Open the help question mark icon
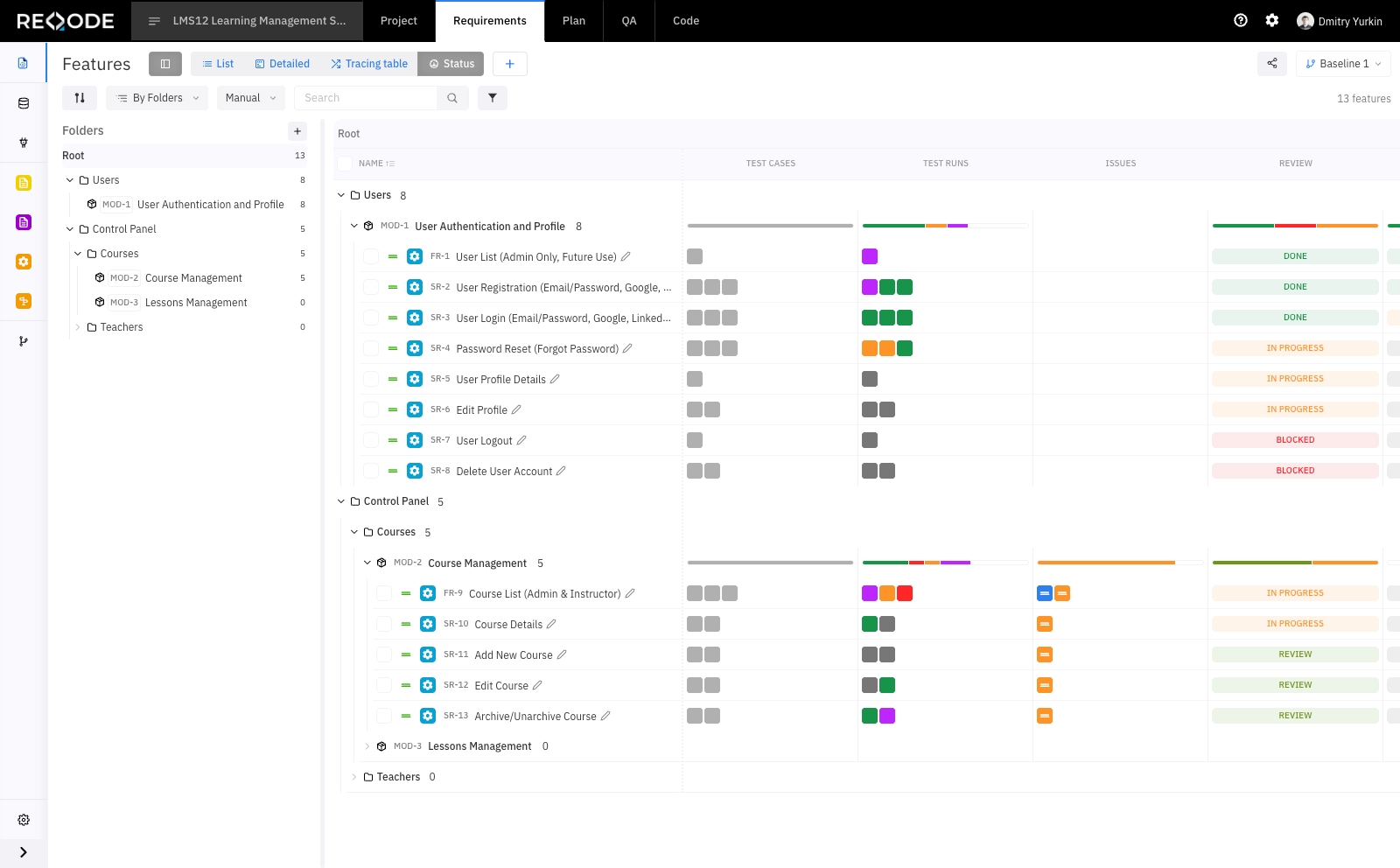 tap(1241, 20)
